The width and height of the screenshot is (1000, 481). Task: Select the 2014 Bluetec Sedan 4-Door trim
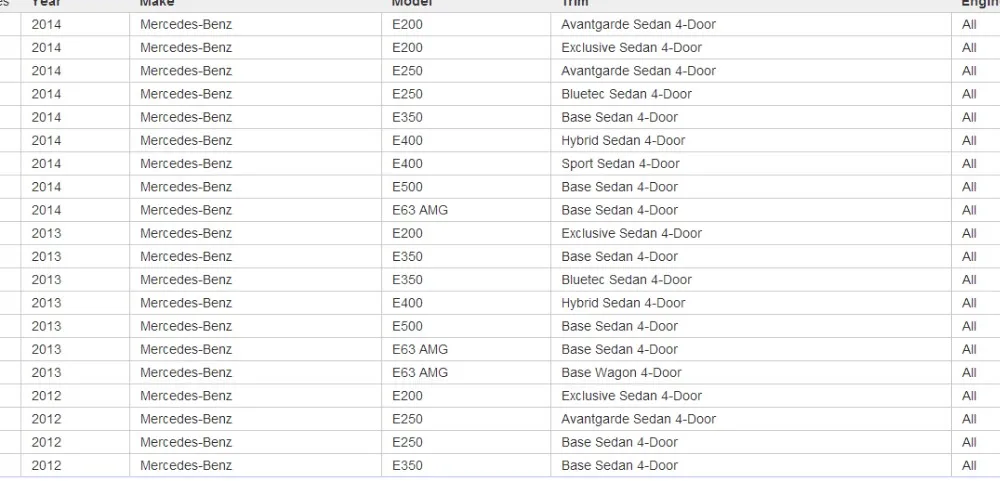click(x=626, y=94)
